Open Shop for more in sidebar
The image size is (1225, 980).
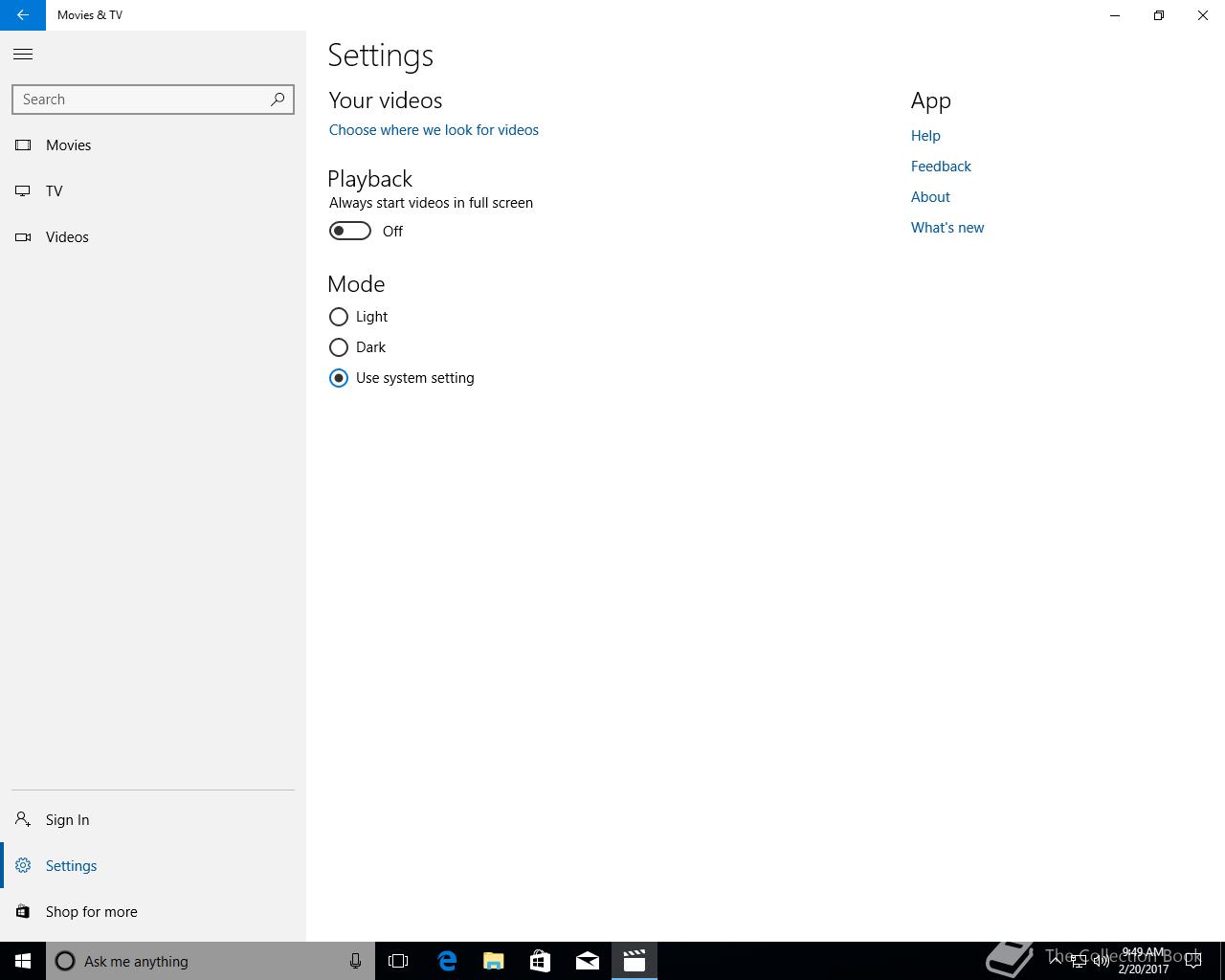pyautogui.click(x=91, y=912)
